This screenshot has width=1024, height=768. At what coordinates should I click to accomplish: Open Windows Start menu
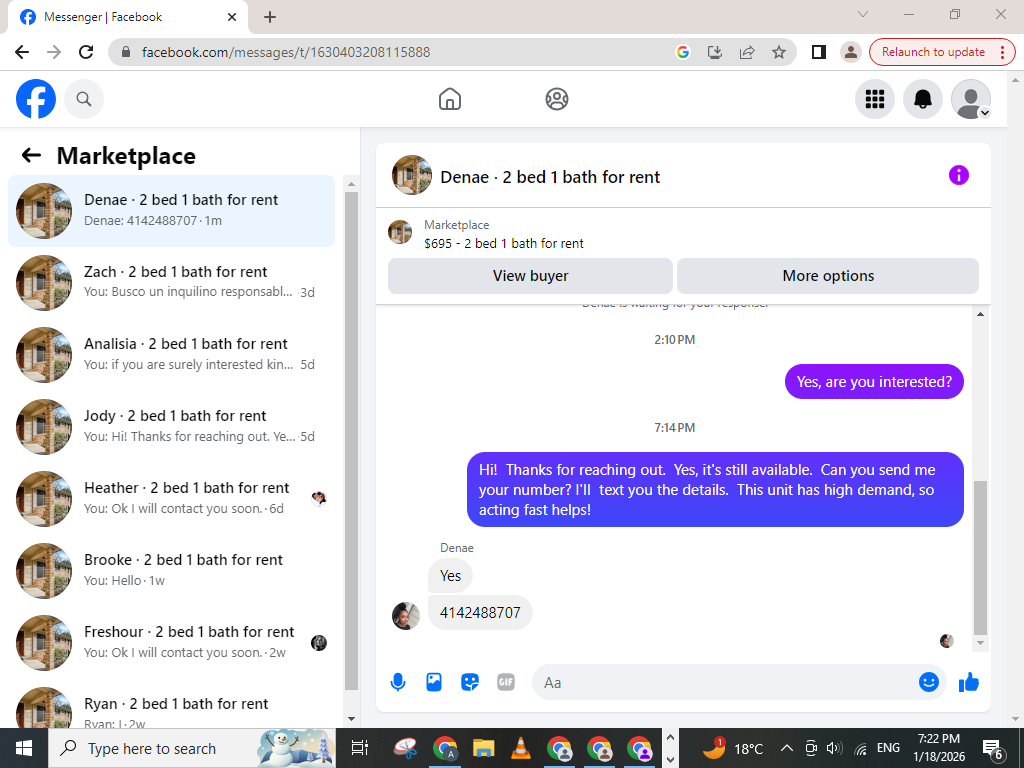coord(24,748)
